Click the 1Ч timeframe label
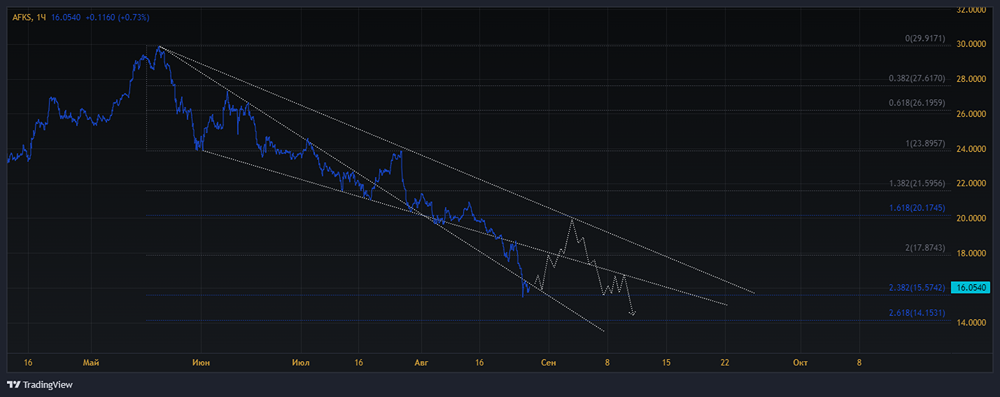 point(41,18)
